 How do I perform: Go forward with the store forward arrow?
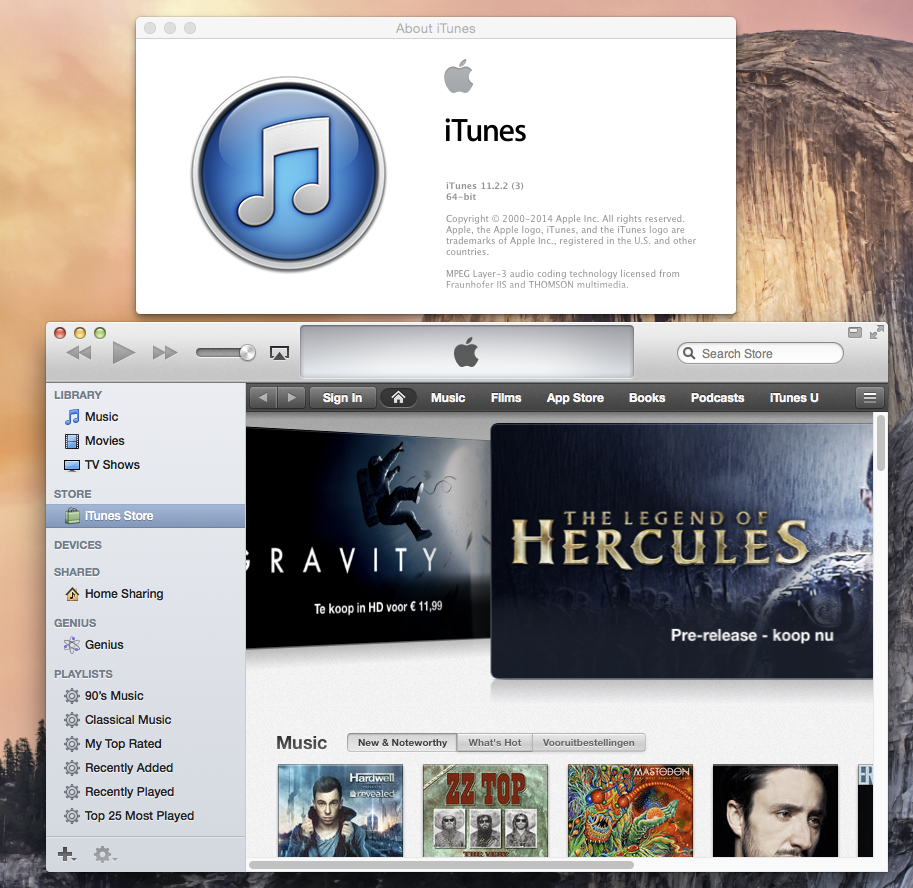coord(291,398)
